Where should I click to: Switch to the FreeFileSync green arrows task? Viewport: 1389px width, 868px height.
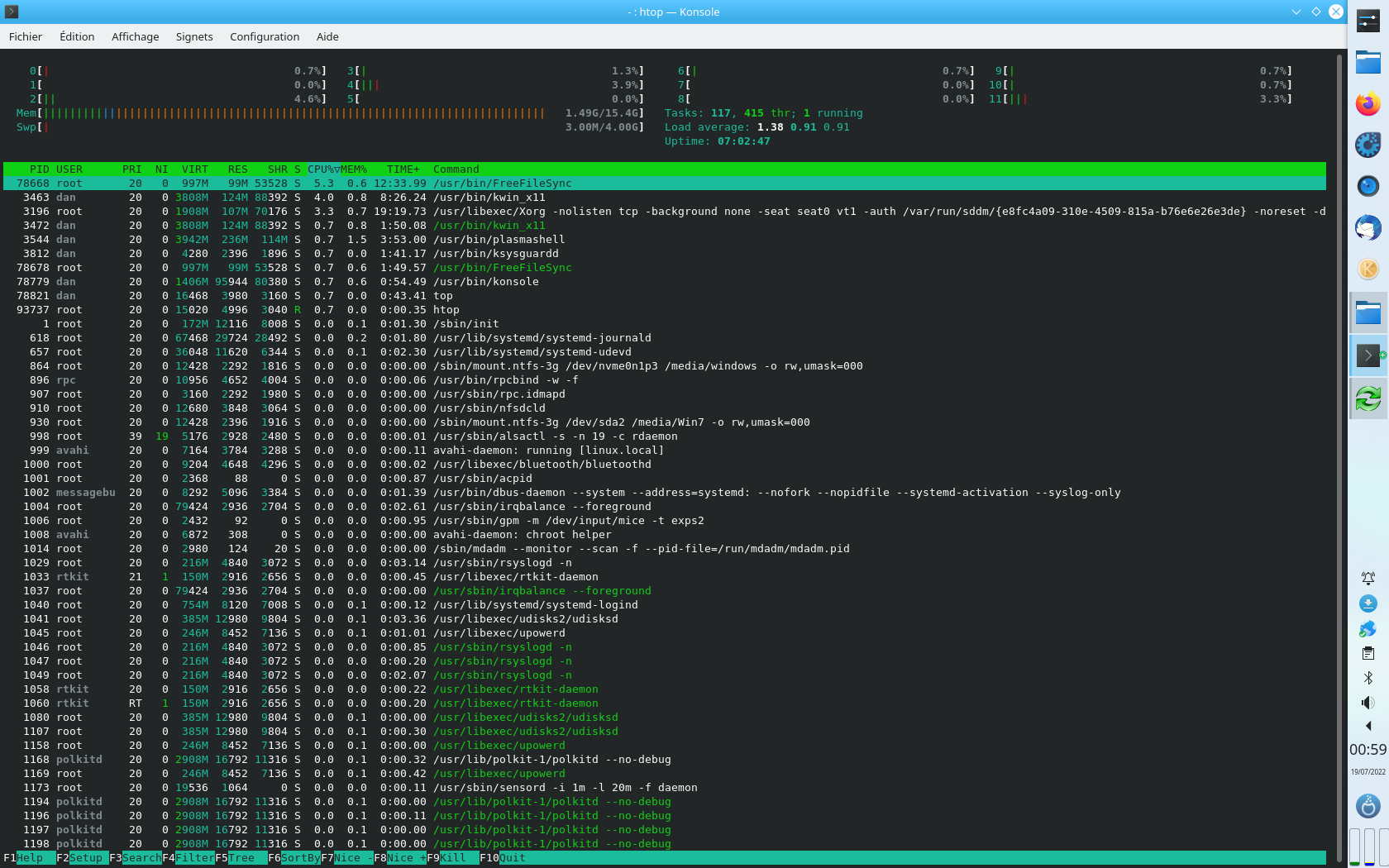coord(1368,398)
